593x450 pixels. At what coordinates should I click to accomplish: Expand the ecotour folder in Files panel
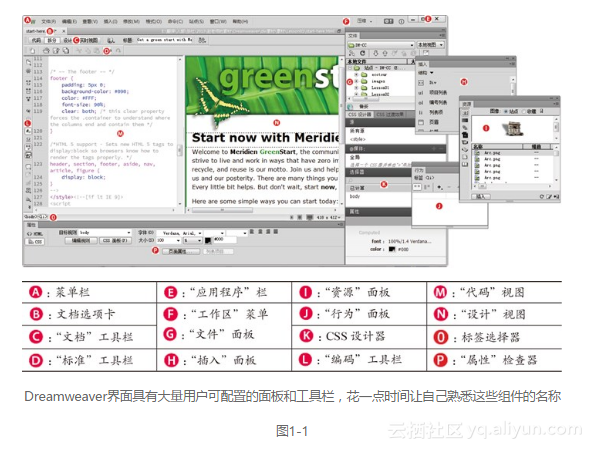pos(356,75)
